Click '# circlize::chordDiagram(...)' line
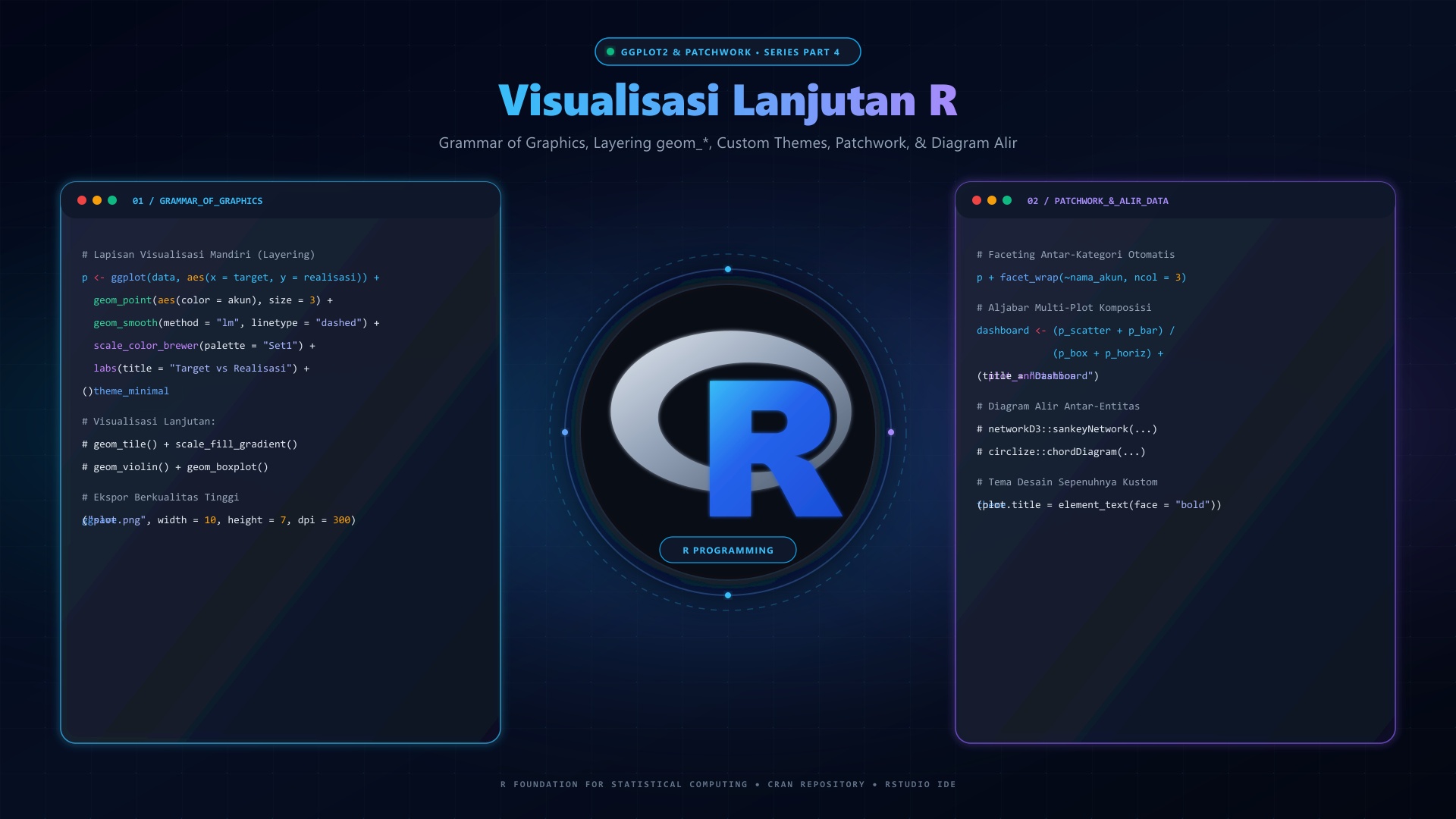The image size is (1456, 819). click(1061, 452)
